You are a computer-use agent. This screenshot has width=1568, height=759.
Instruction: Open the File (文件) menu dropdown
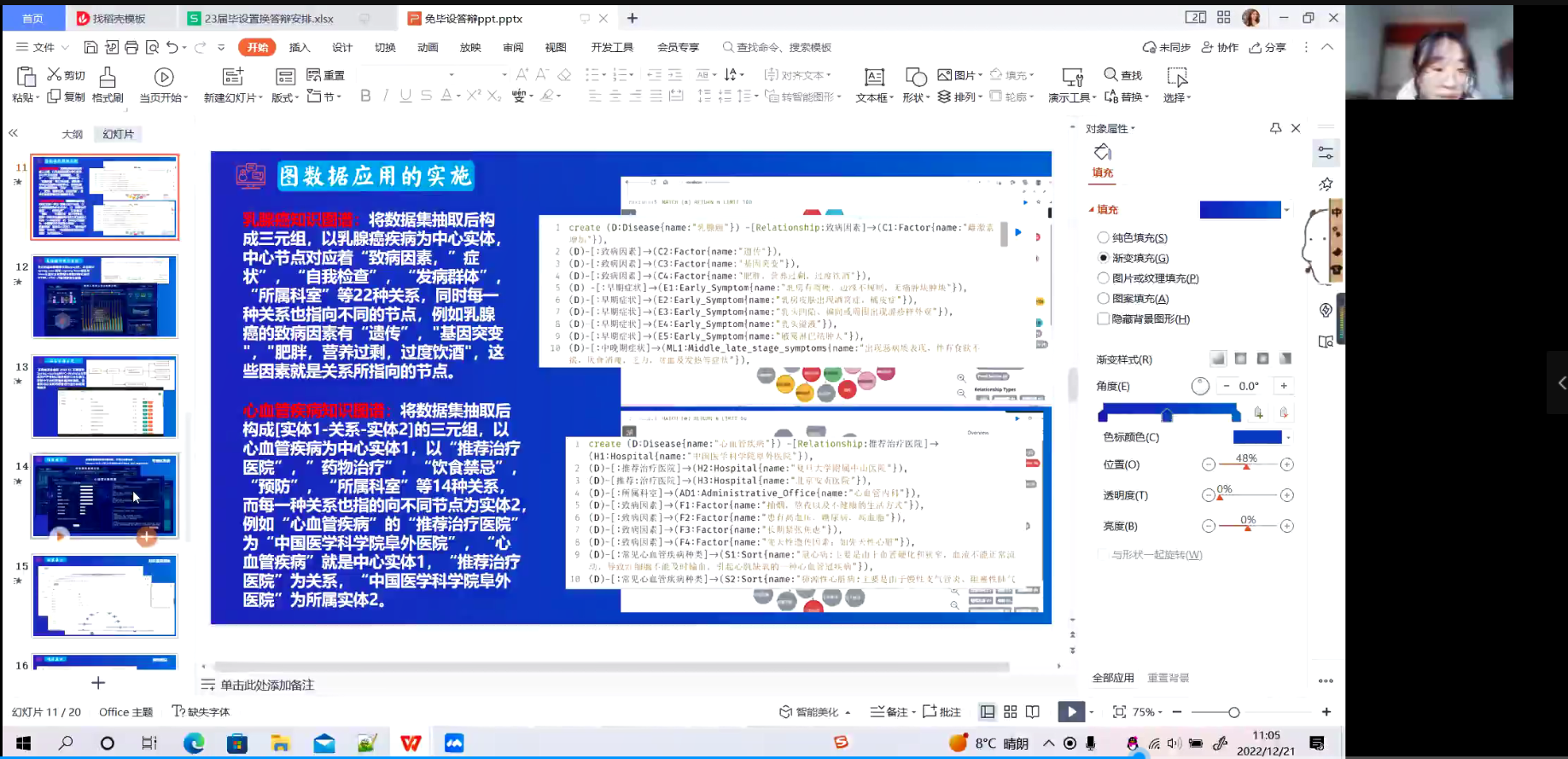coord(43,48)
